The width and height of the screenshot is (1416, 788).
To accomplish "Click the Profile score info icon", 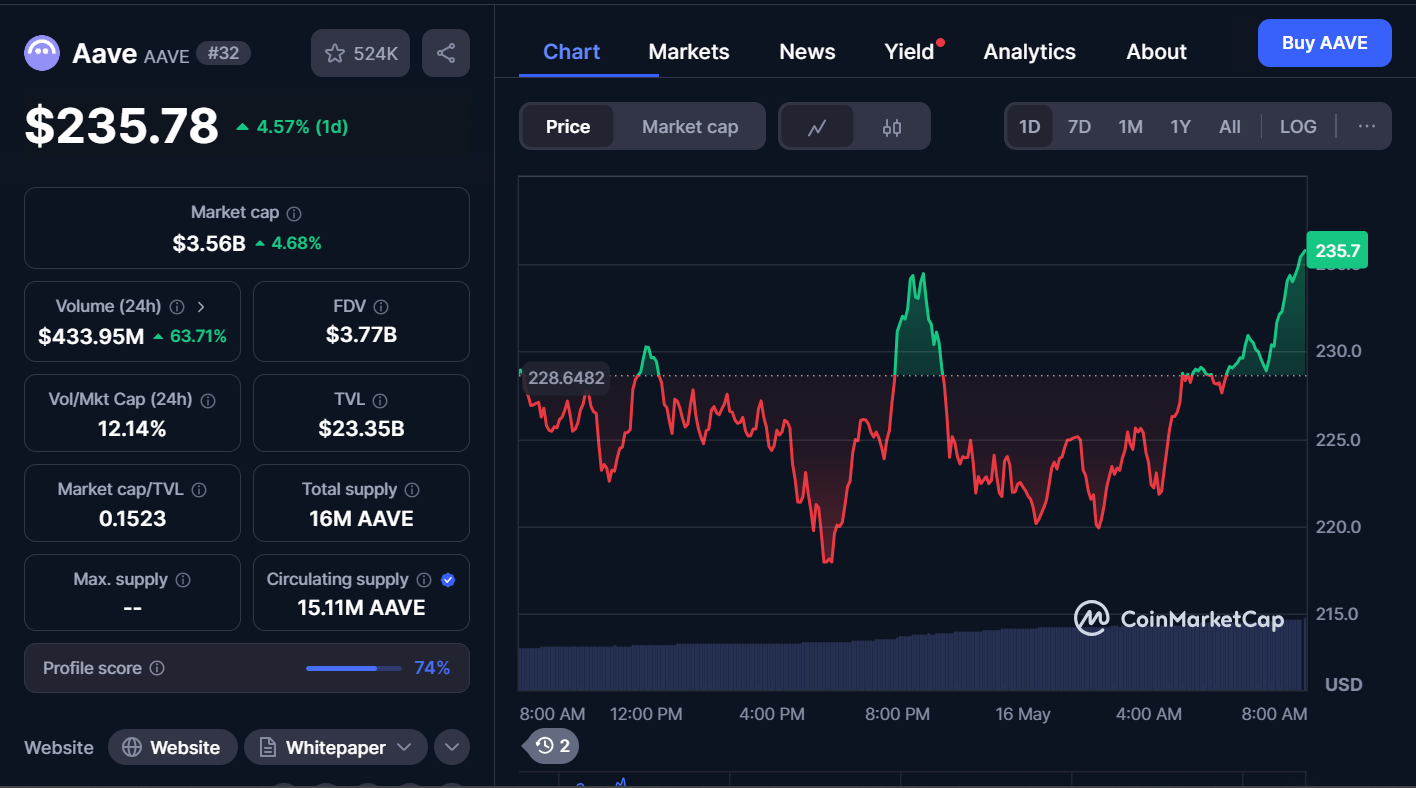I will click(x=157, y=668).
